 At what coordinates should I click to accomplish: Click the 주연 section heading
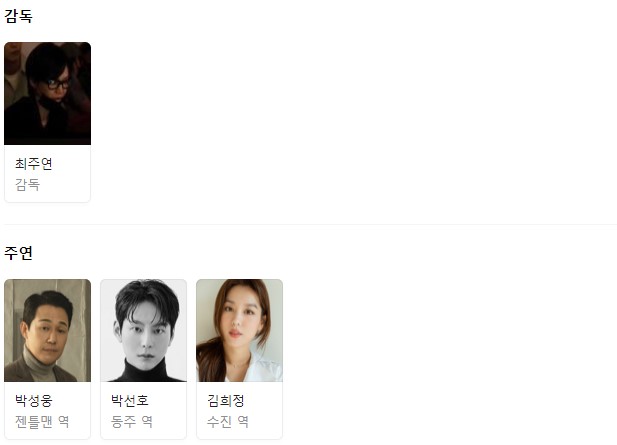[18, 253]
